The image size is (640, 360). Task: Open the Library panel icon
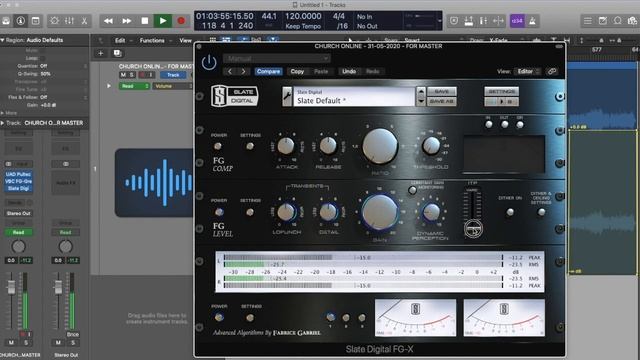point(6,21)
